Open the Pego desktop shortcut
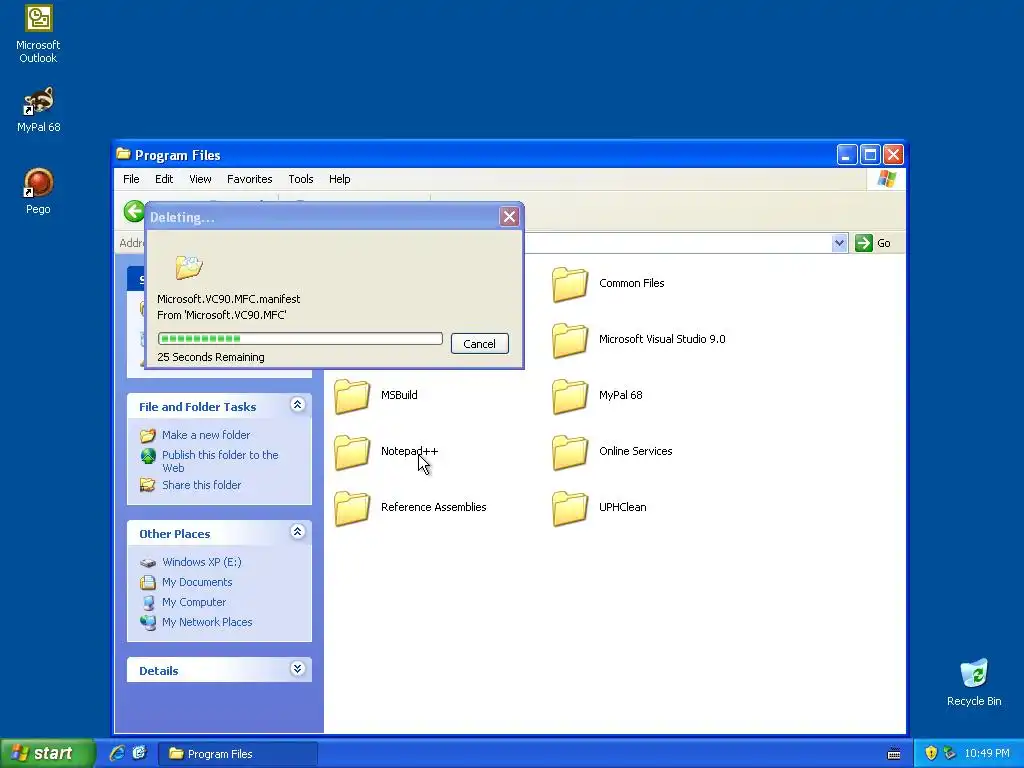This screenshot has width=1024, height=768. pyautogui.click(x=38, y=191)
